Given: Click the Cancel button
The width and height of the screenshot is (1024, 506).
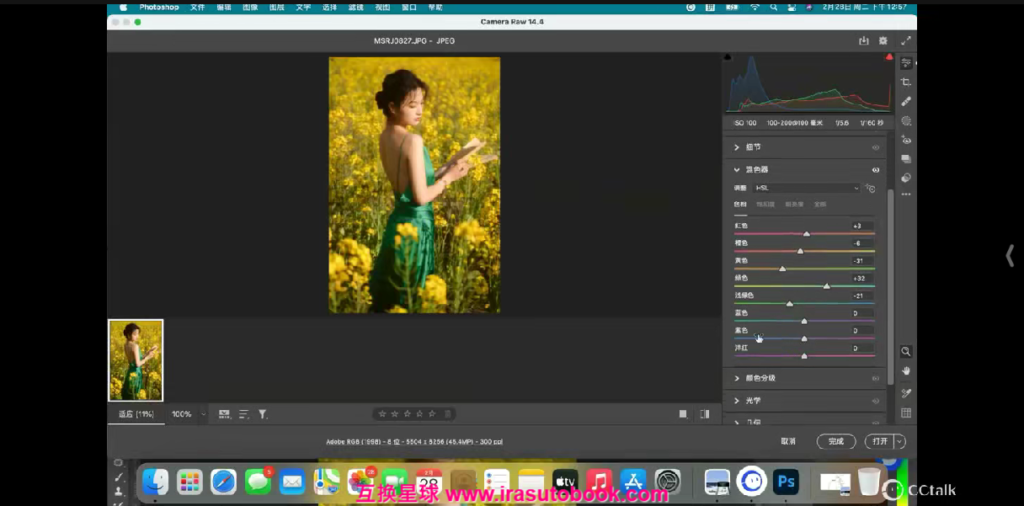Looking at the screenshot, I should [788, 442].
